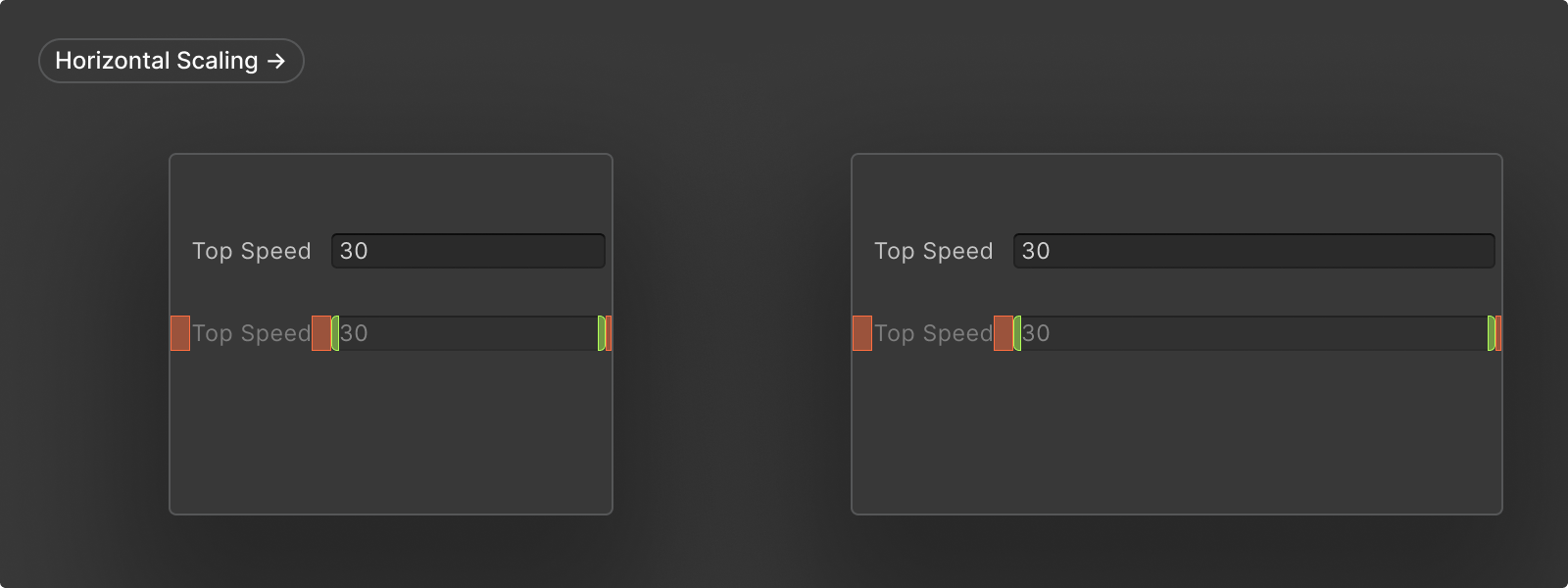This screenshot has height=588, width=1568.
Task: Click the ghosted 30 slider field, right panel
Action: [x=1254, y=333]
